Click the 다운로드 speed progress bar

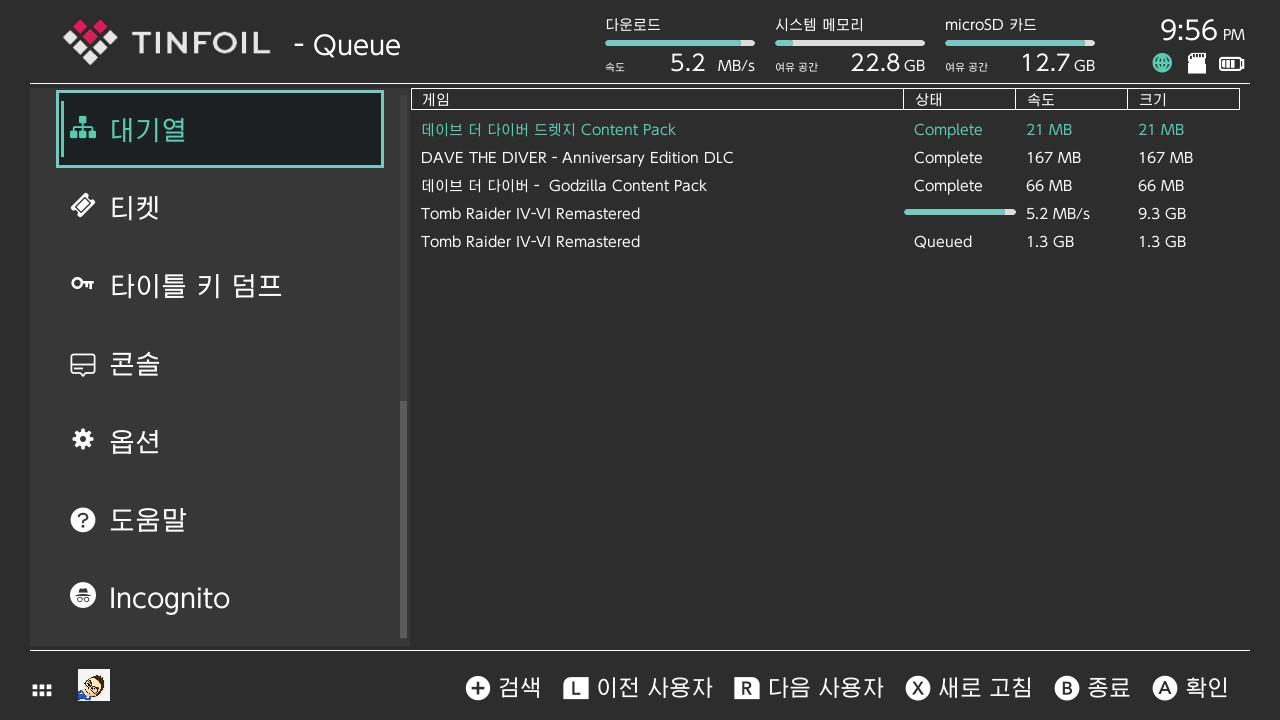click(680, 43)
